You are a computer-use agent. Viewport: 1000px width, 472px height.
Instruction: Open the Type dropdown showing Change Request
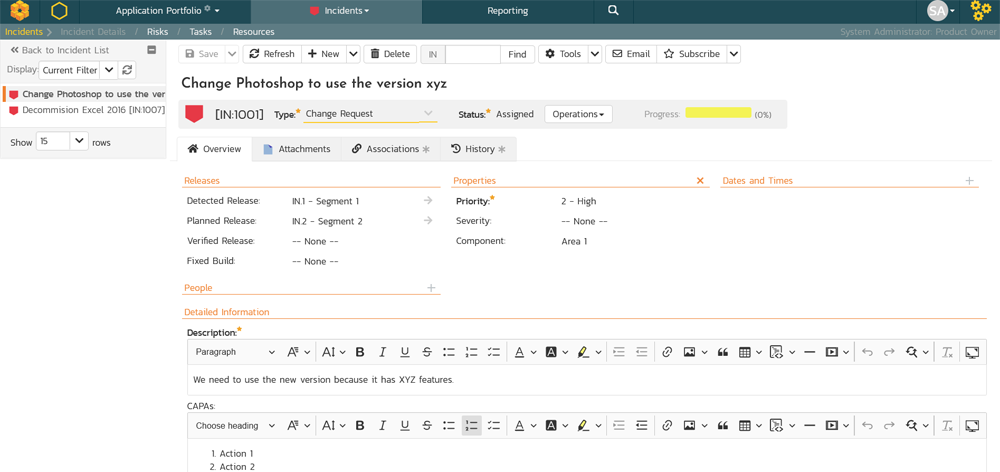[x=369, y=114]
